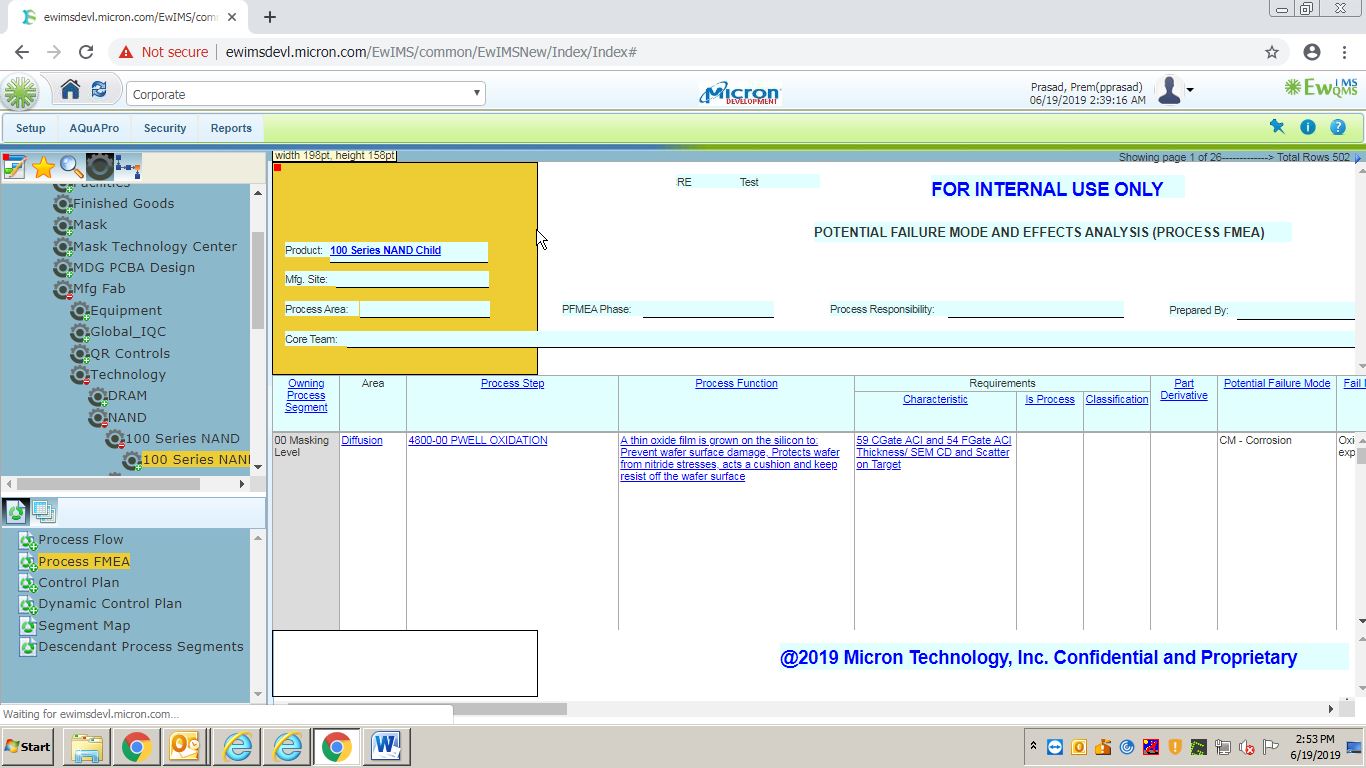The width and height of the screenshot is (1366, 768).
Task: Select the dark gear icon in sidebar toolbar
Action: [100, 167]
